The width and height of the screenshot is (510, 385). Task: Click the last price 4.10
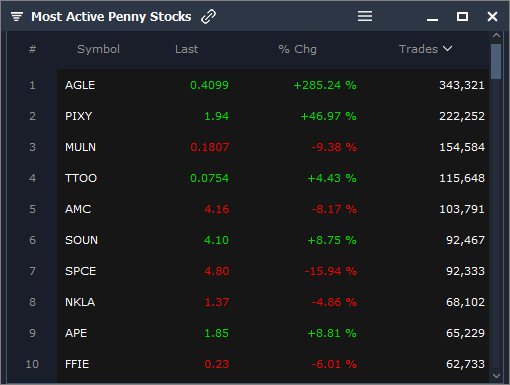pyautogui.click(x=216, y=240)
